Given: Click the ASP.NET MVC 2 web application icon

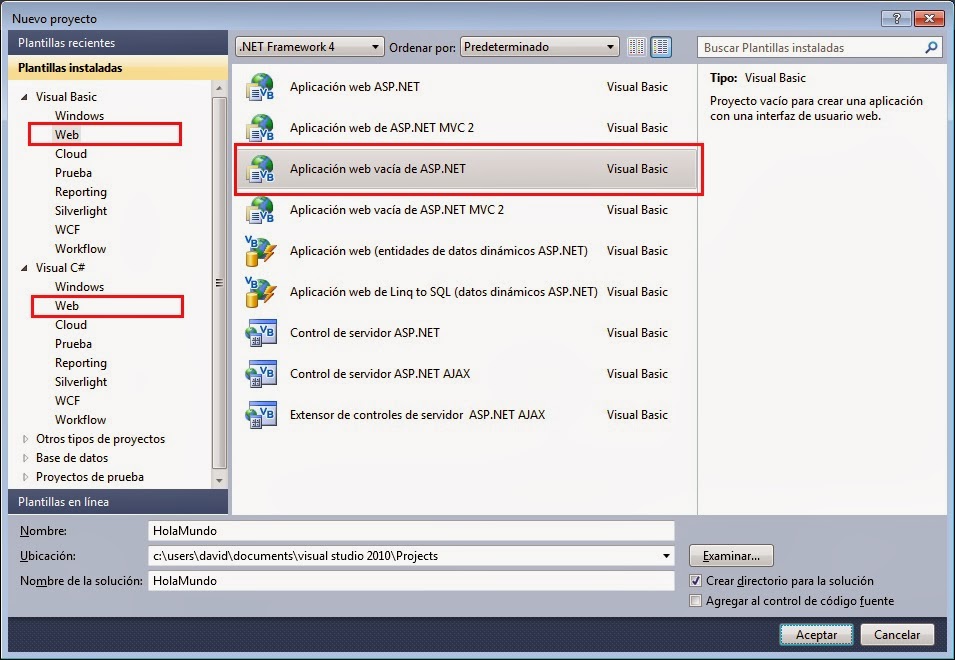Looking at the screenshot, I should [260, 128].
